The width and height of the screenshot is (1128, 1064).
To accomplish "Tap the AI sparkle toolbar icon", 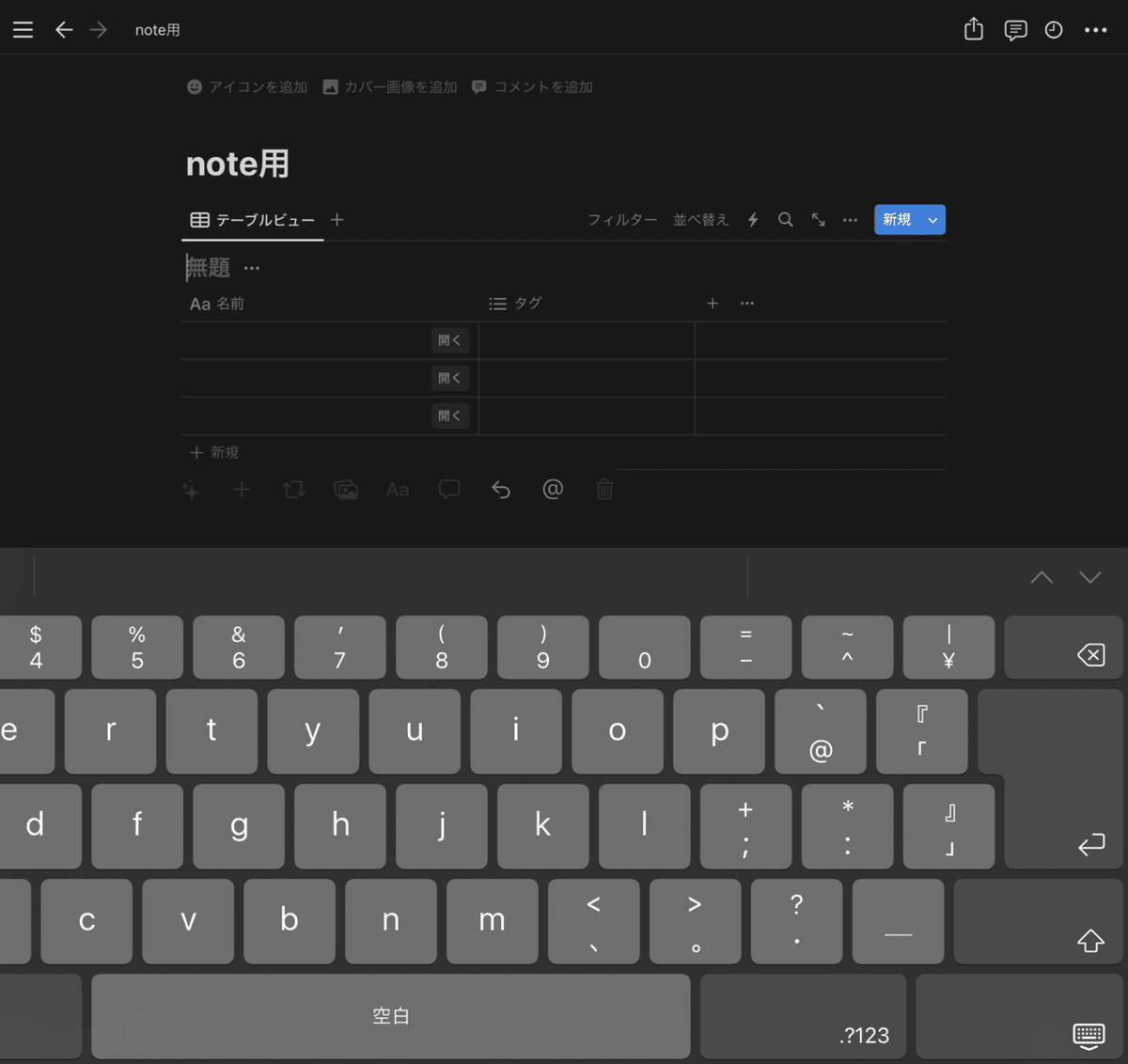I will pos(191,490).
